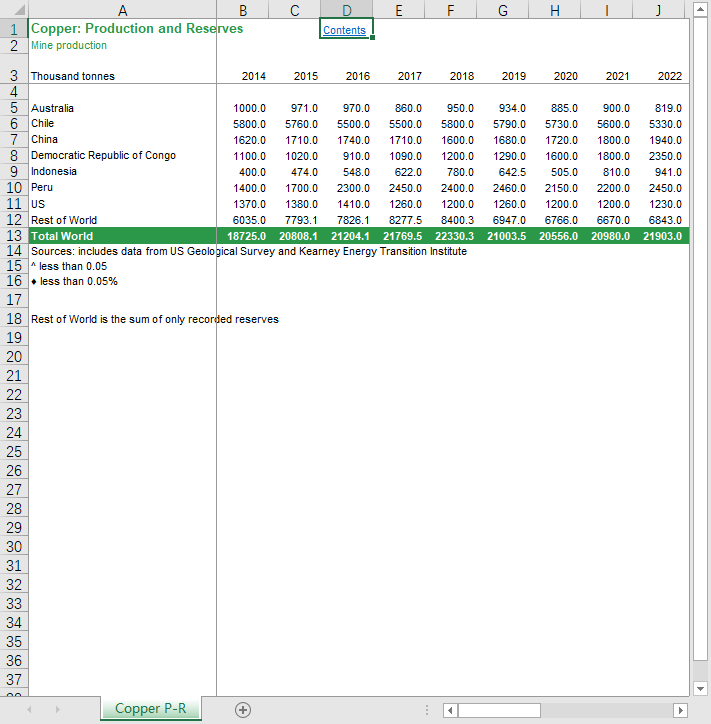The height and width of the screenshot is (724, 711).
Task: Switch to the Copper P-R sheet tab
Action: (x=150, y=709)
